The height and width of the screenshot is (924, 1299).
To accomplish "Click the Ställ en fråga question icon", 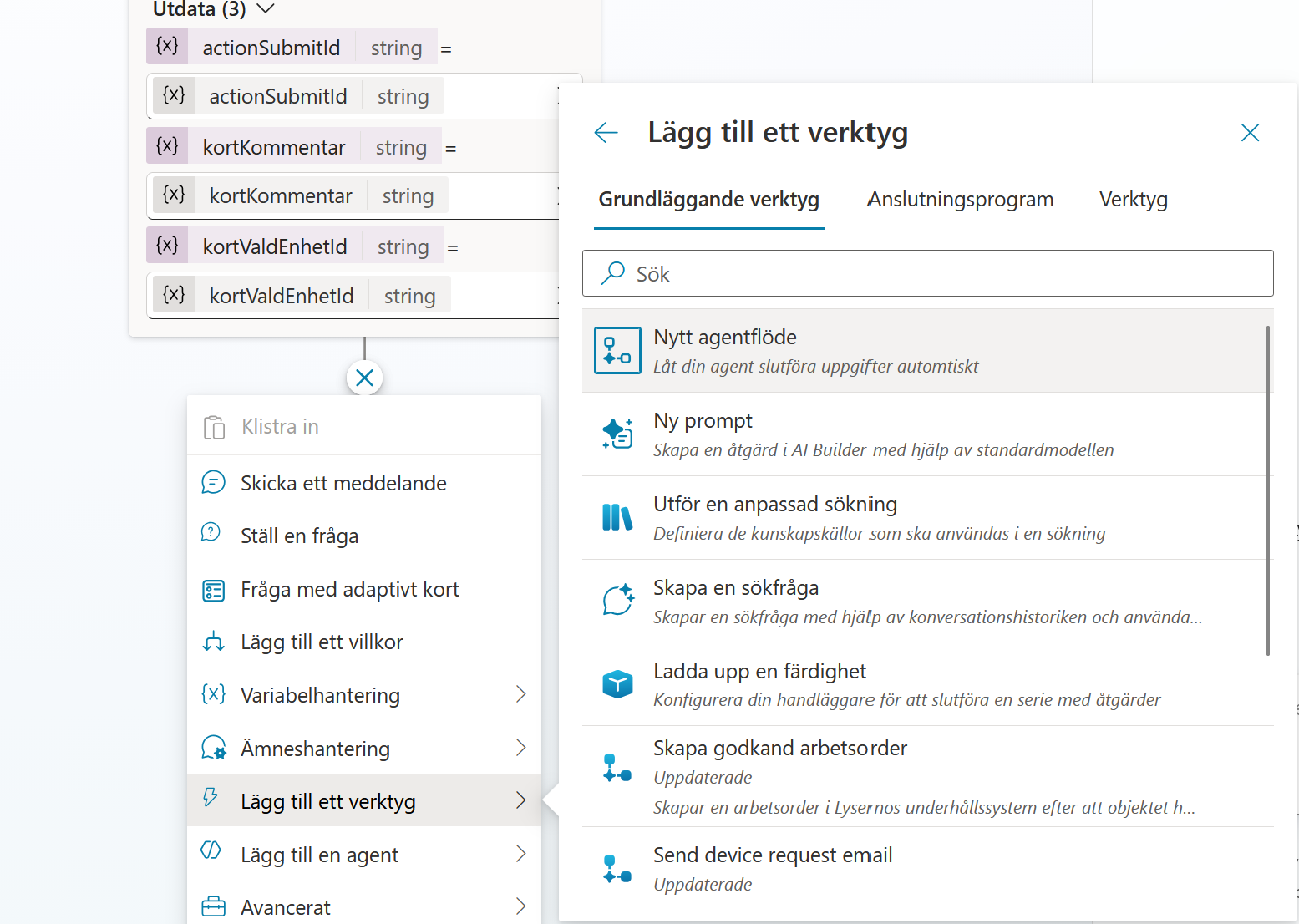I will click(x=211, y=532).
